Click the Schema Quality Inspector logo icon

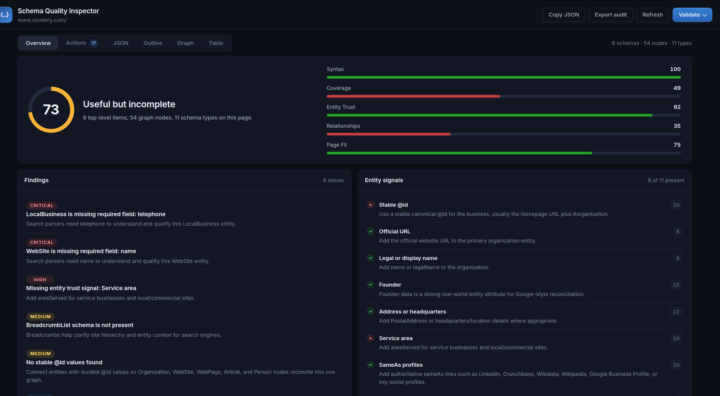click(x=6, y=15)
